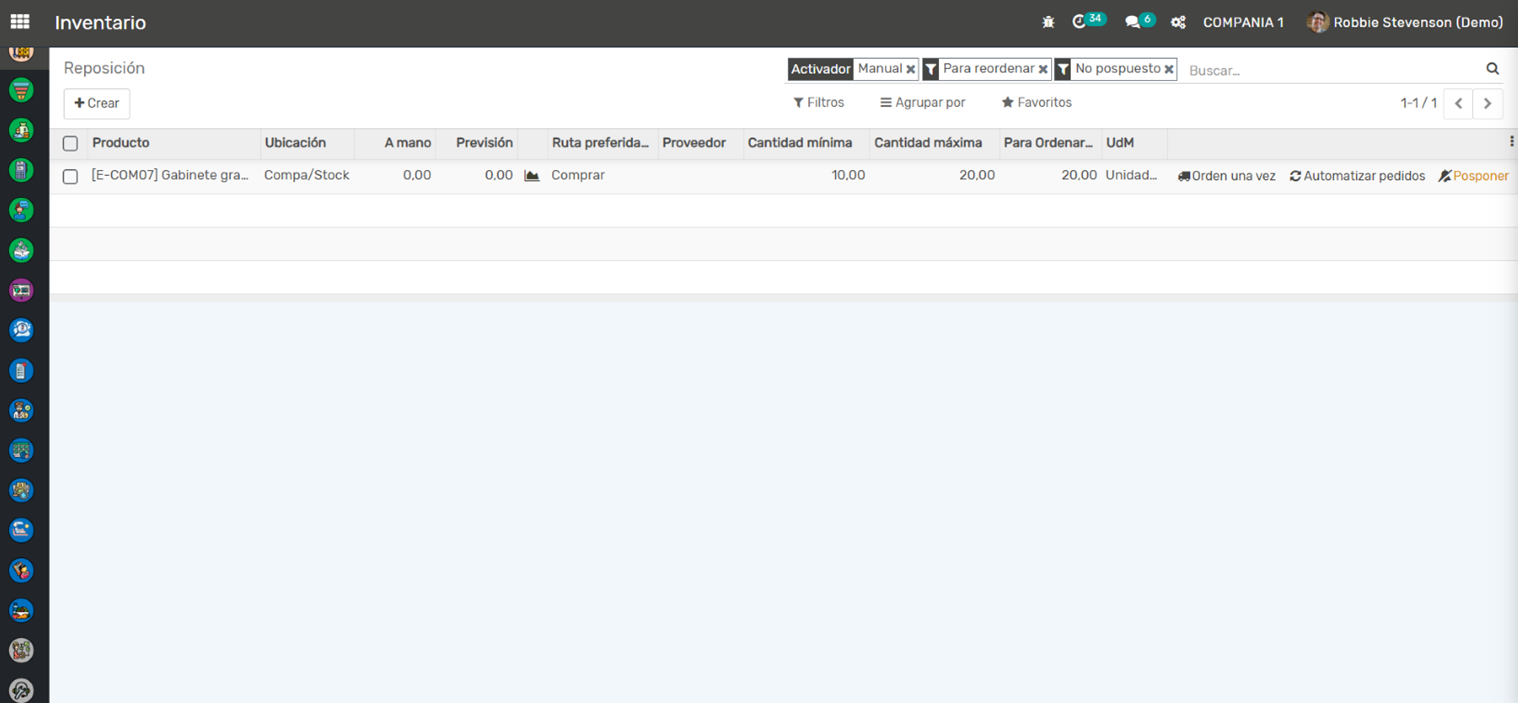Image resolution: width=1518 pixels, height=703 pixels.
Task: Remove the Para reordenar filter
Action: click(1043, 70)
